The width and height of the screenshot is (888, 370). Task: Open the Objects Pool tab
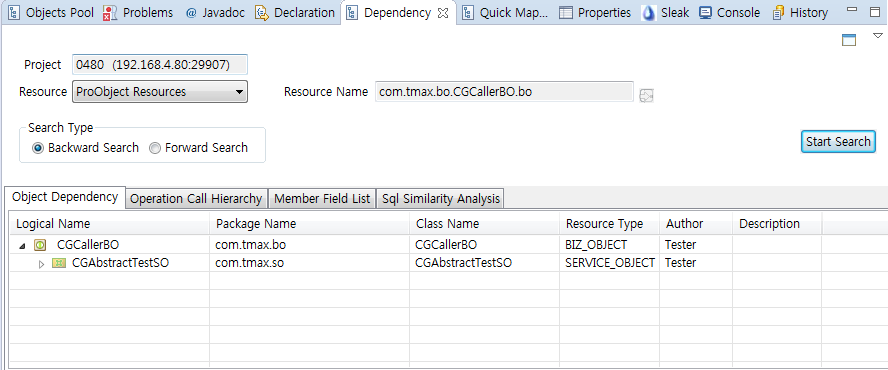click(52, 12)
